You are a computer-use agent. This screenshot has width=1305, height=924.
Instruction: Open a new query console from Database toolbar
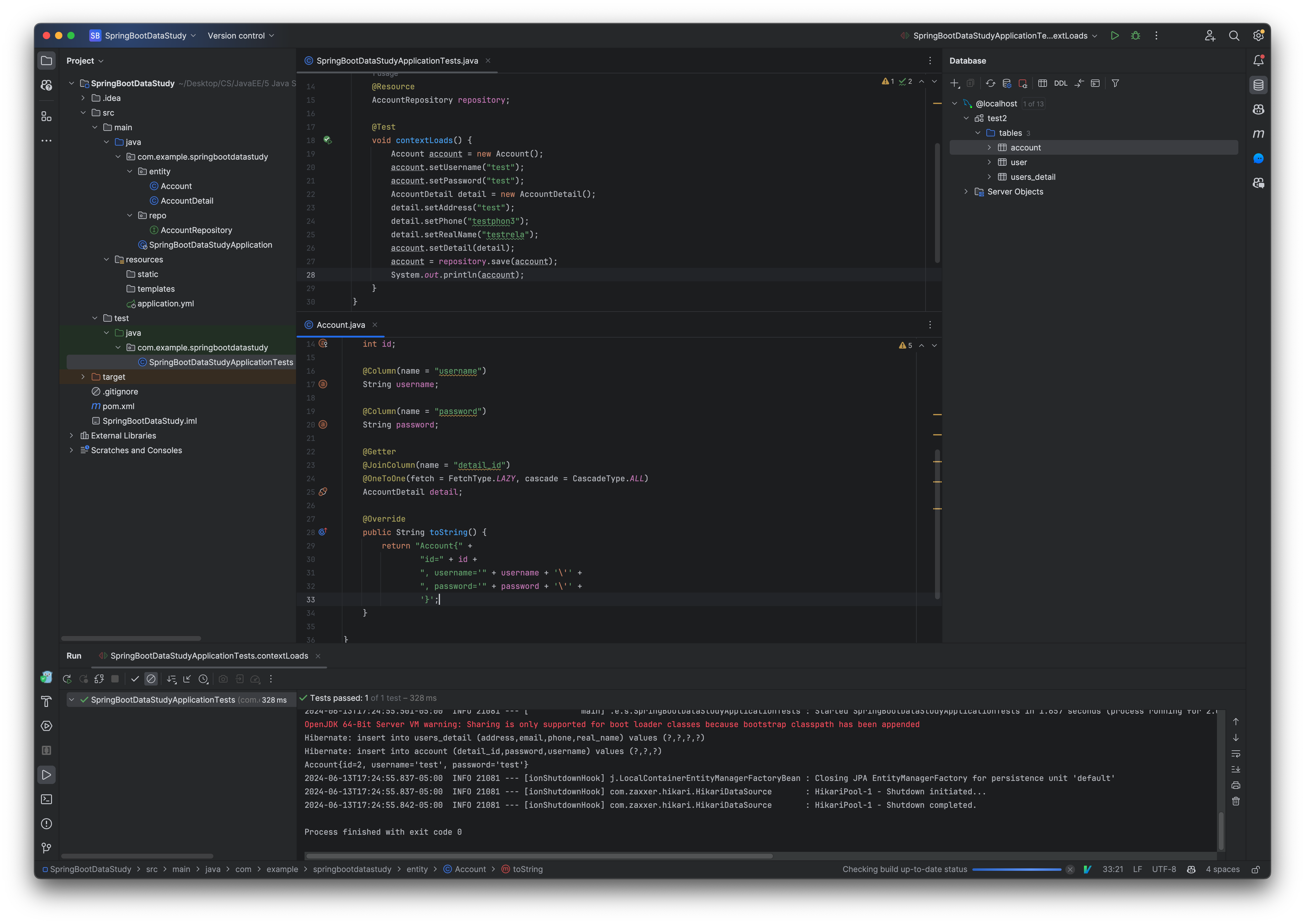[1096, 83]
